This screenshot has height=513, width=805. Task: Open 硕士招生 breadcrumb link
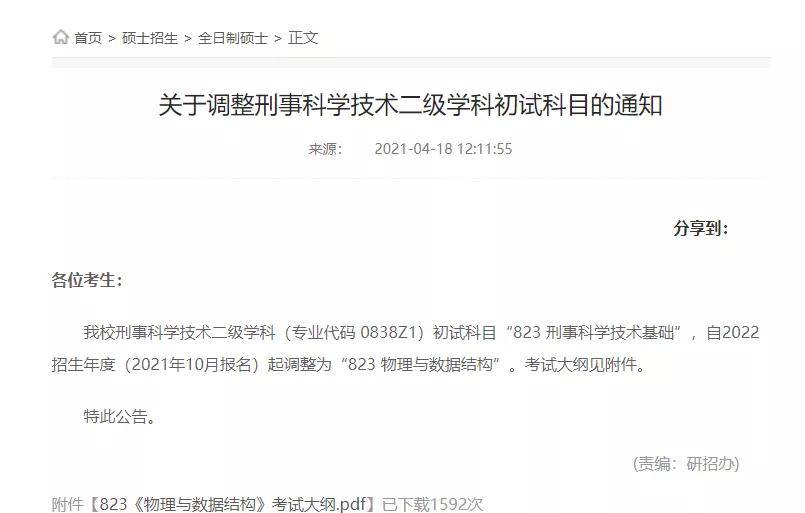tap(149, 38)
